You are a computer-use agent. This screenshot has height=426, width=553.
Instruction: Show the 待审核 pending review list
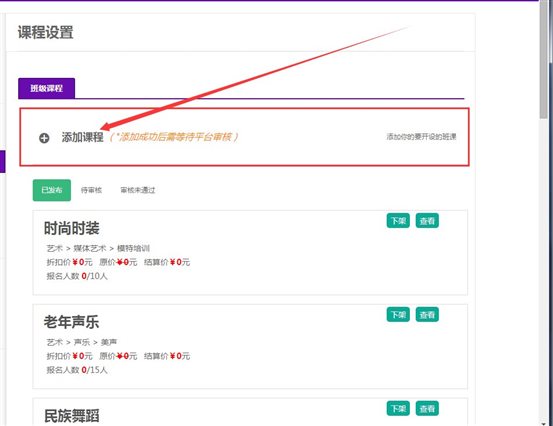click(x=91, y=190)
